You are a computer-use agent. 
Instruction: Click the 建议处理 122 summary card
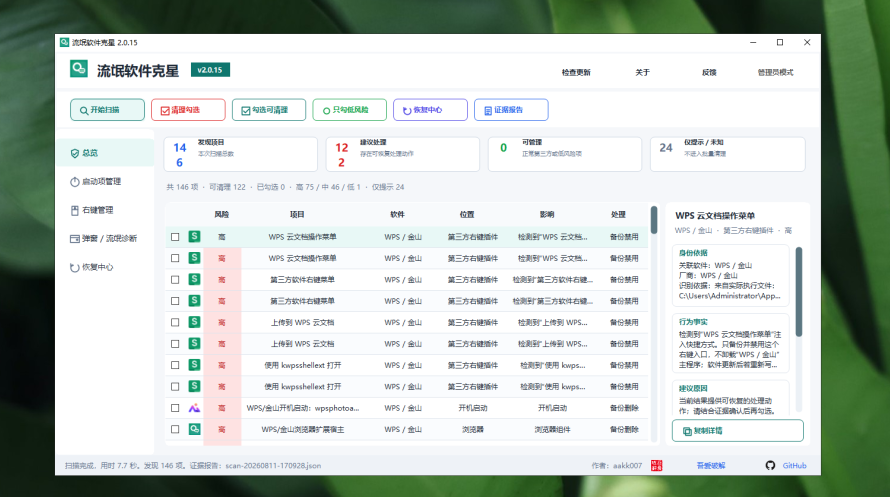(402, 154)
